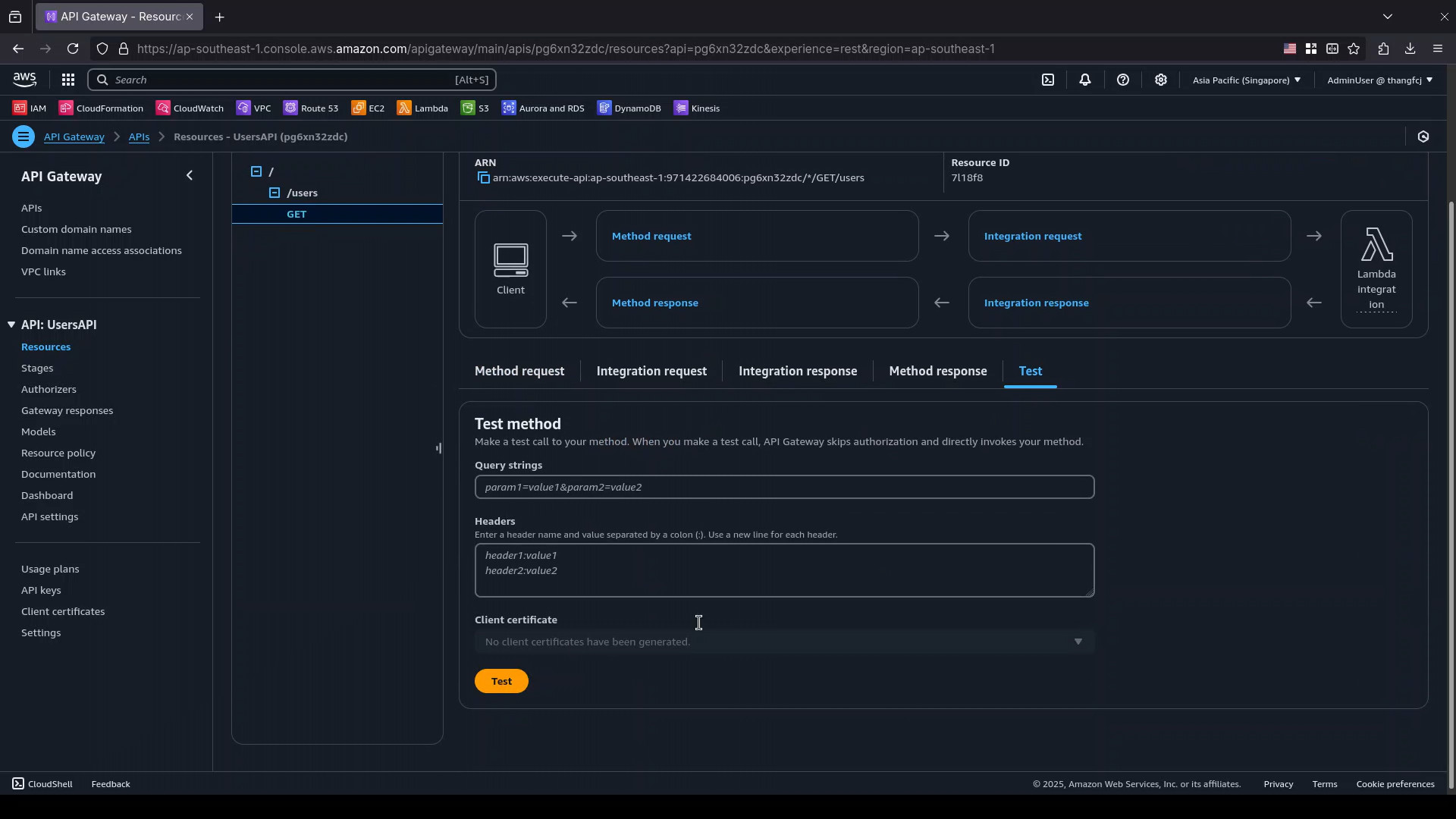Open the AWS home logo

point(24,80)
